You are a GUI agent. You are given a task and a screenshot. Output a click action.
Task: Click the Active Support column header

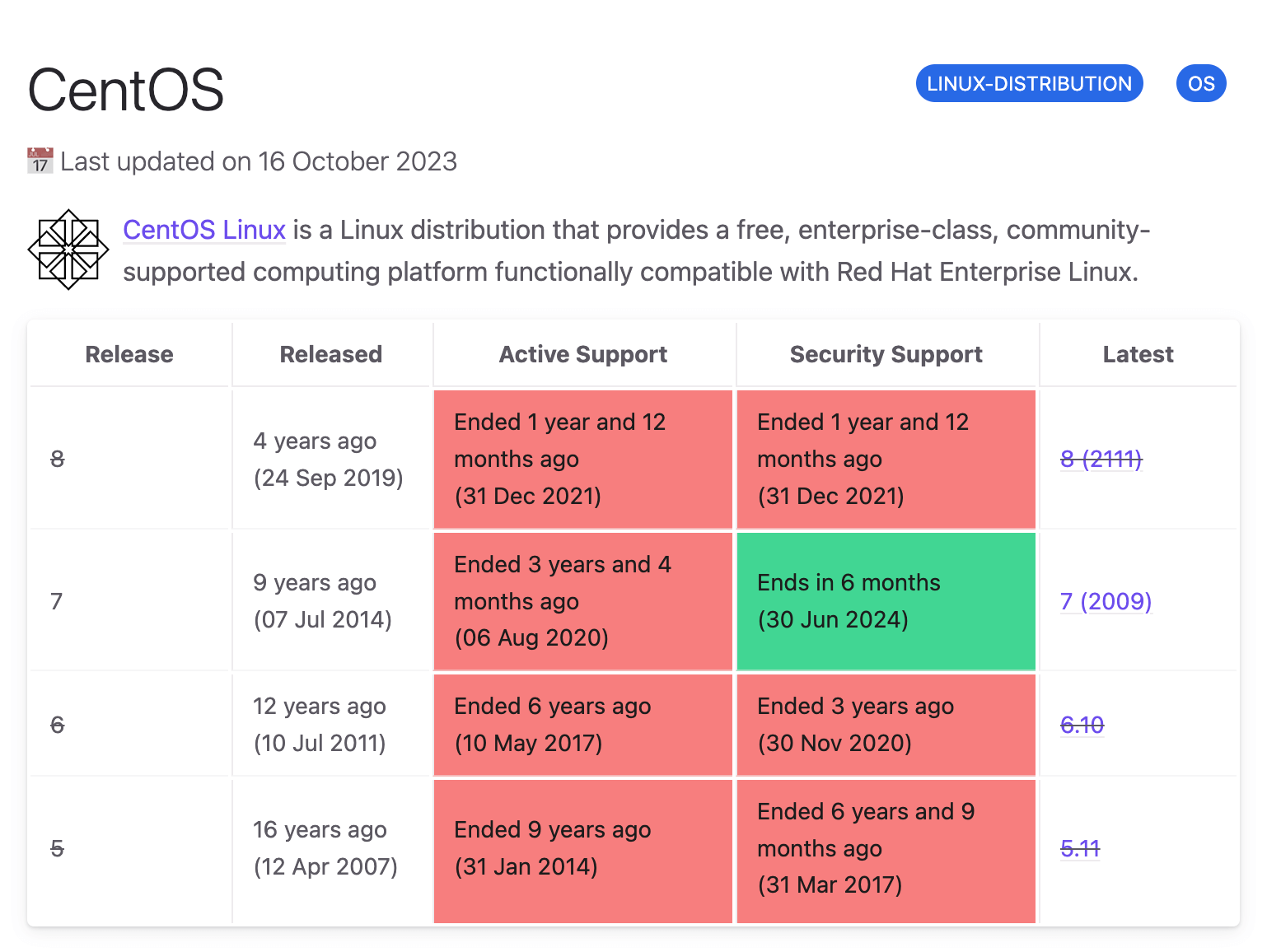tap(583, 354)
